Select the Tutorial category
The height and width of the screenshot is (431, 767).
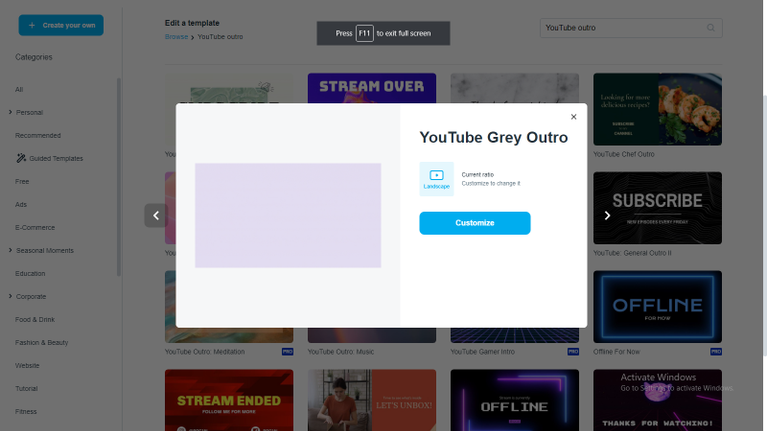pos(26,388)
